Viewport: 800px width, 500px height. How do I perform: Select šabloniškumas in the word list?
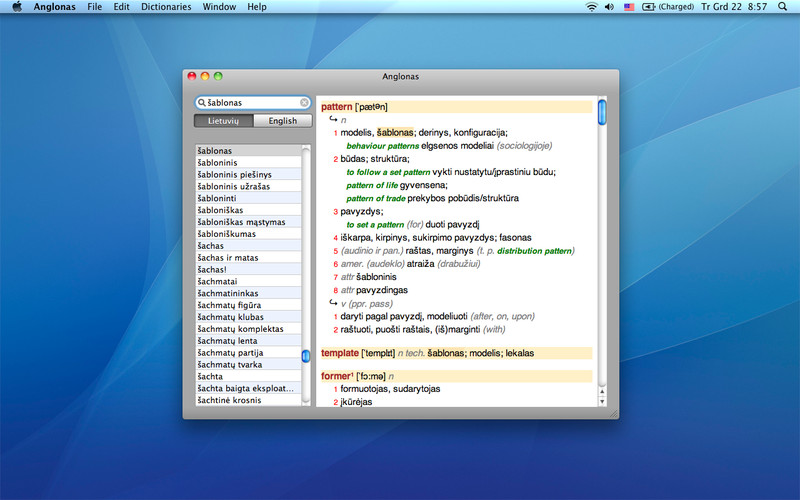248,234
